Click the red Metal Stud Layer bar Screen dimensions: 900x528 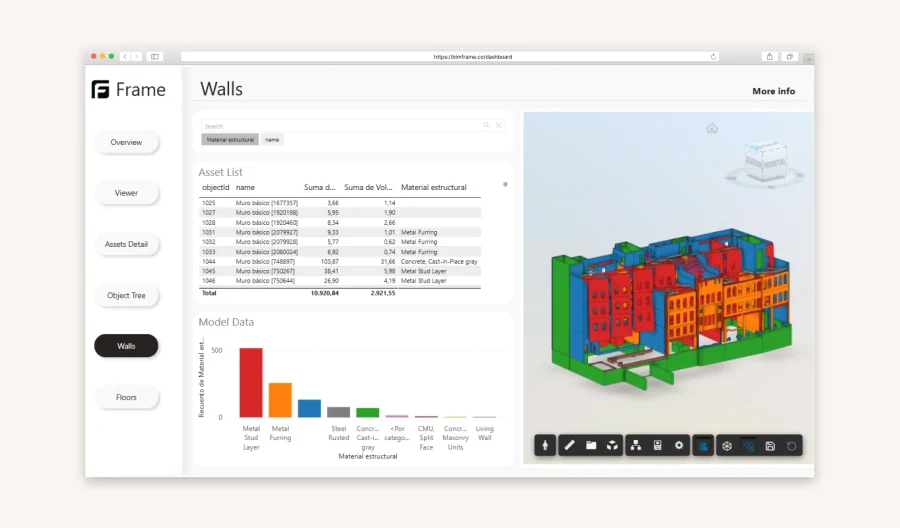point(251,382)
